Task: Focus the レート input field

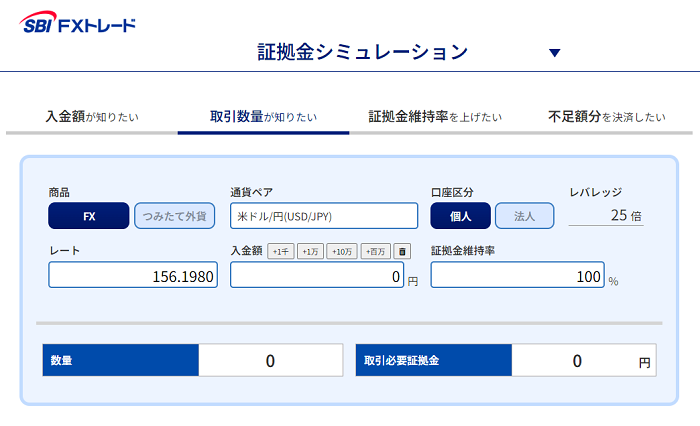Action: (x=133, y=275)
